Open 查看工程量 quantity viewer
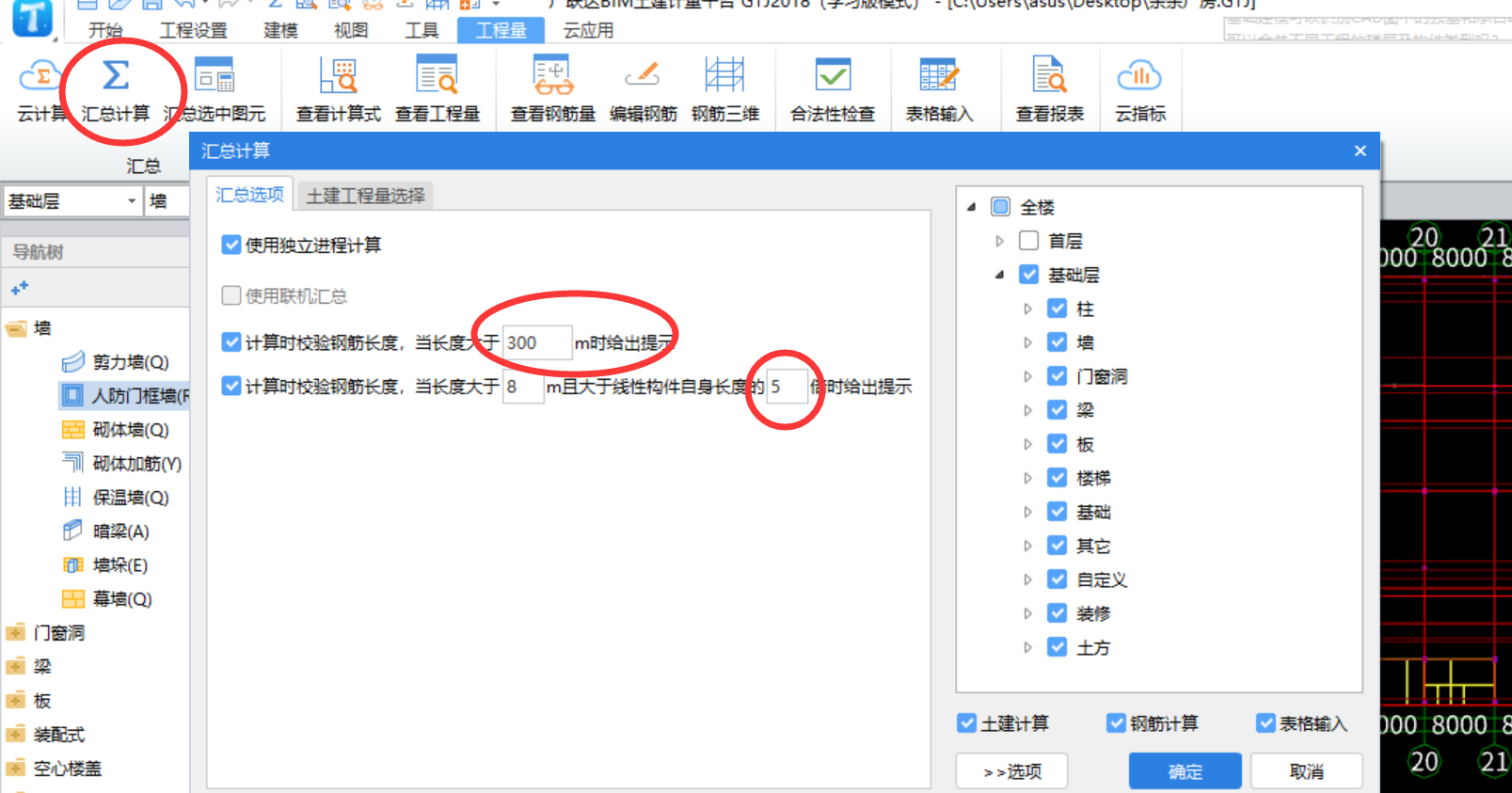Image resolution: width=1512 pixels, height=793 pixels. (x=438, y=90)
